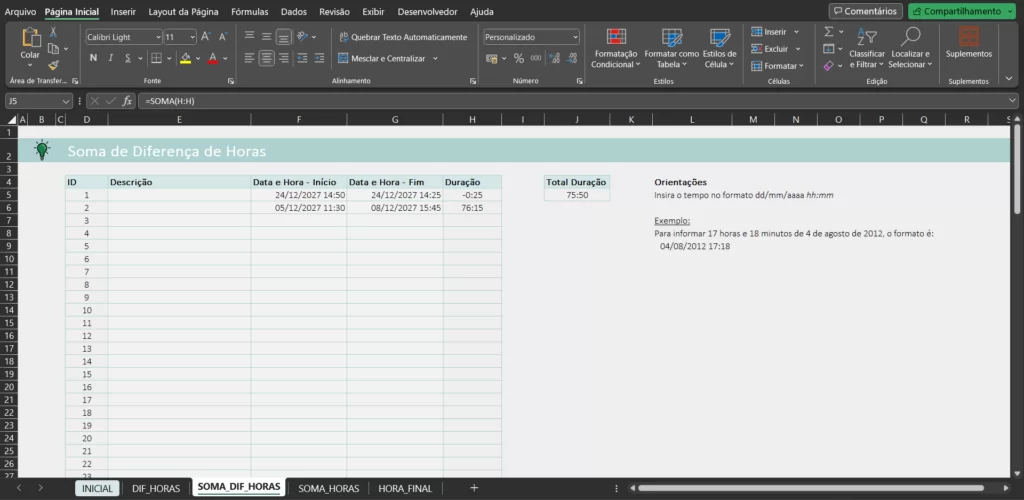This screenshot has height=500, width=1024.
Task: Decrease font size with smaller A icon
Action: click(x=223, y=37)
